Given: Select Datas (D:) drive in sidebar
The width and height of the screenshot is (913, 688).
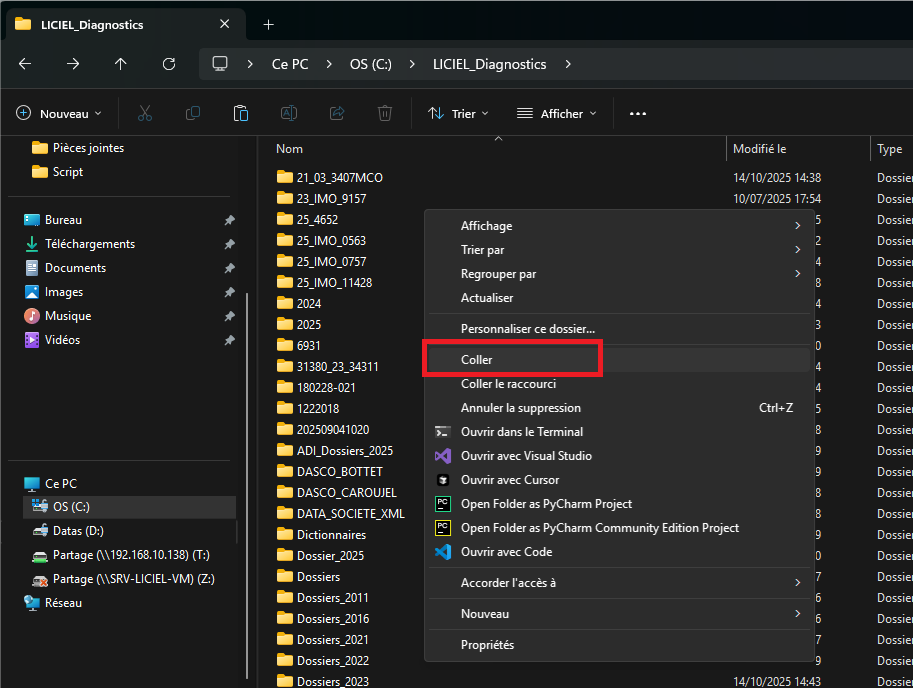Looking at the screenshot, I should pyautogui.click(x=78, y=531).
